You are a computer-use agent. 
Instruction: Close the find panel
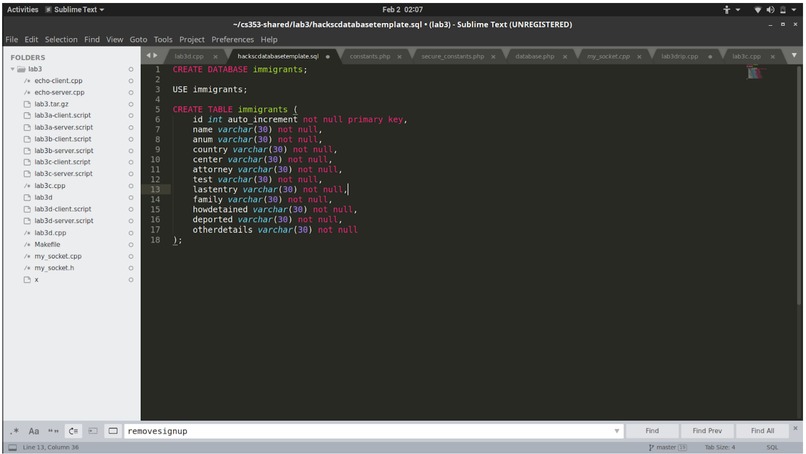(795, 428)
